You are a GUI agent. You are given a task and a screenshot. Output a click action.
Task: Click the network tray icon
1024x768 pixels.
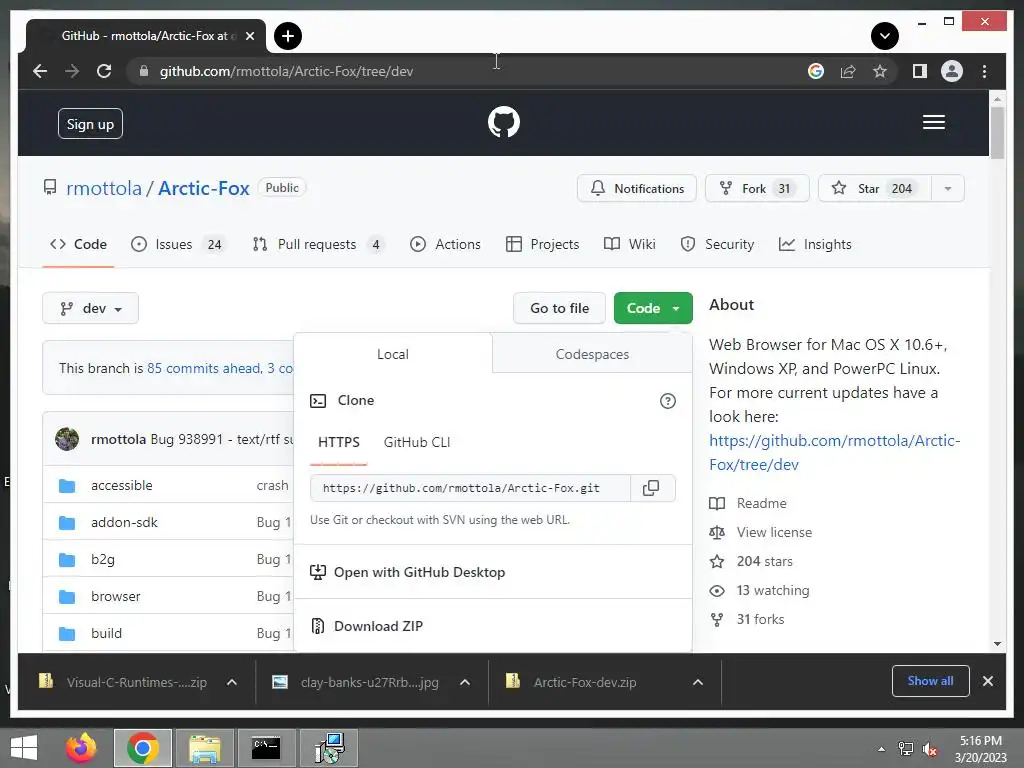pyautogui.click(x=905, y=749)
